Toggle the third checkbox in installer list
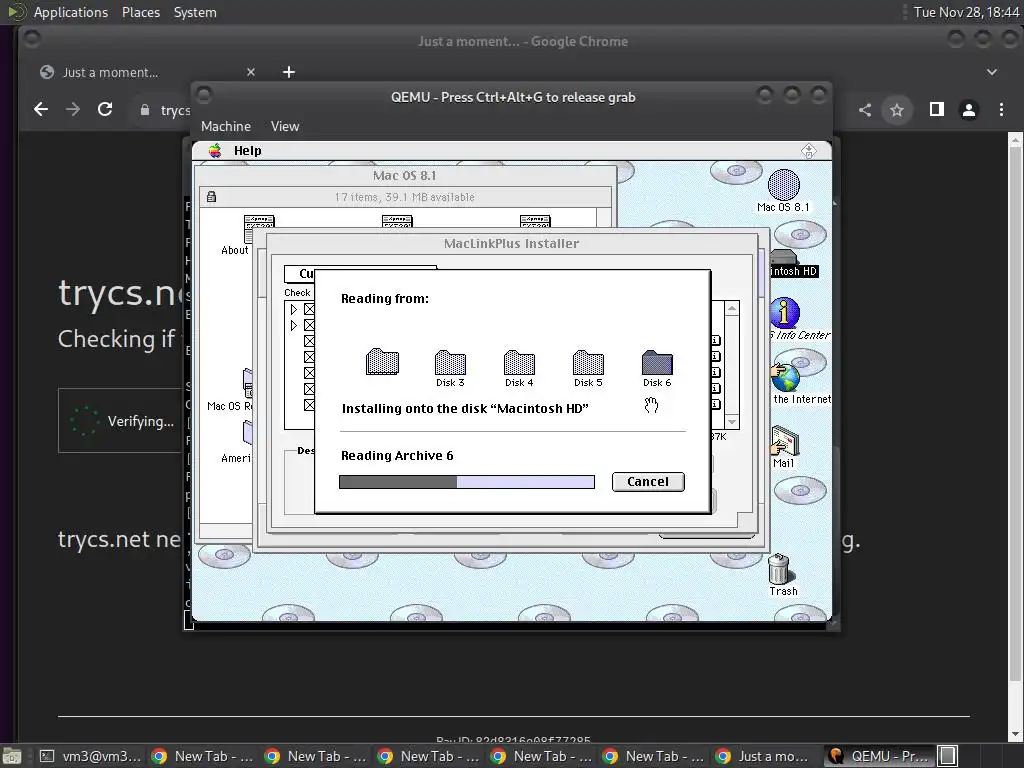Image resolution: width=1024 pixels, height=768 pixels. tap(310, 341)
